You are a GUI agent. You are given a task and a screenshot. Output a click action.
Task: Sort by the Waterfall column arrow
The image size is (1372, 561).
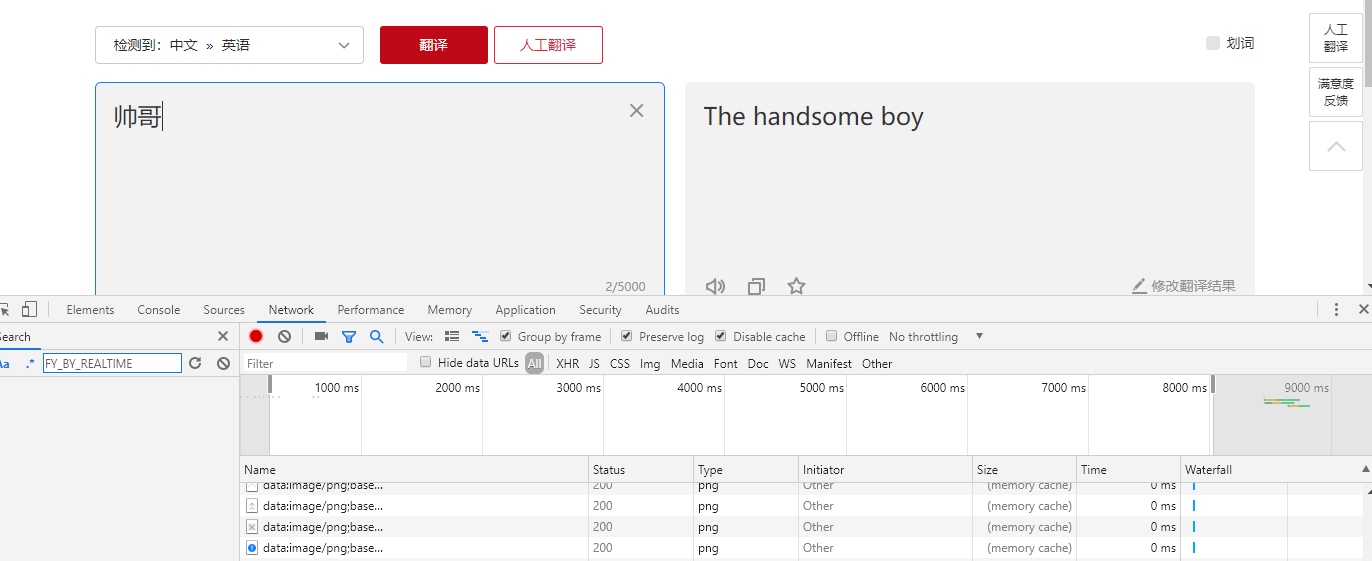click(x=1365, y=469)
